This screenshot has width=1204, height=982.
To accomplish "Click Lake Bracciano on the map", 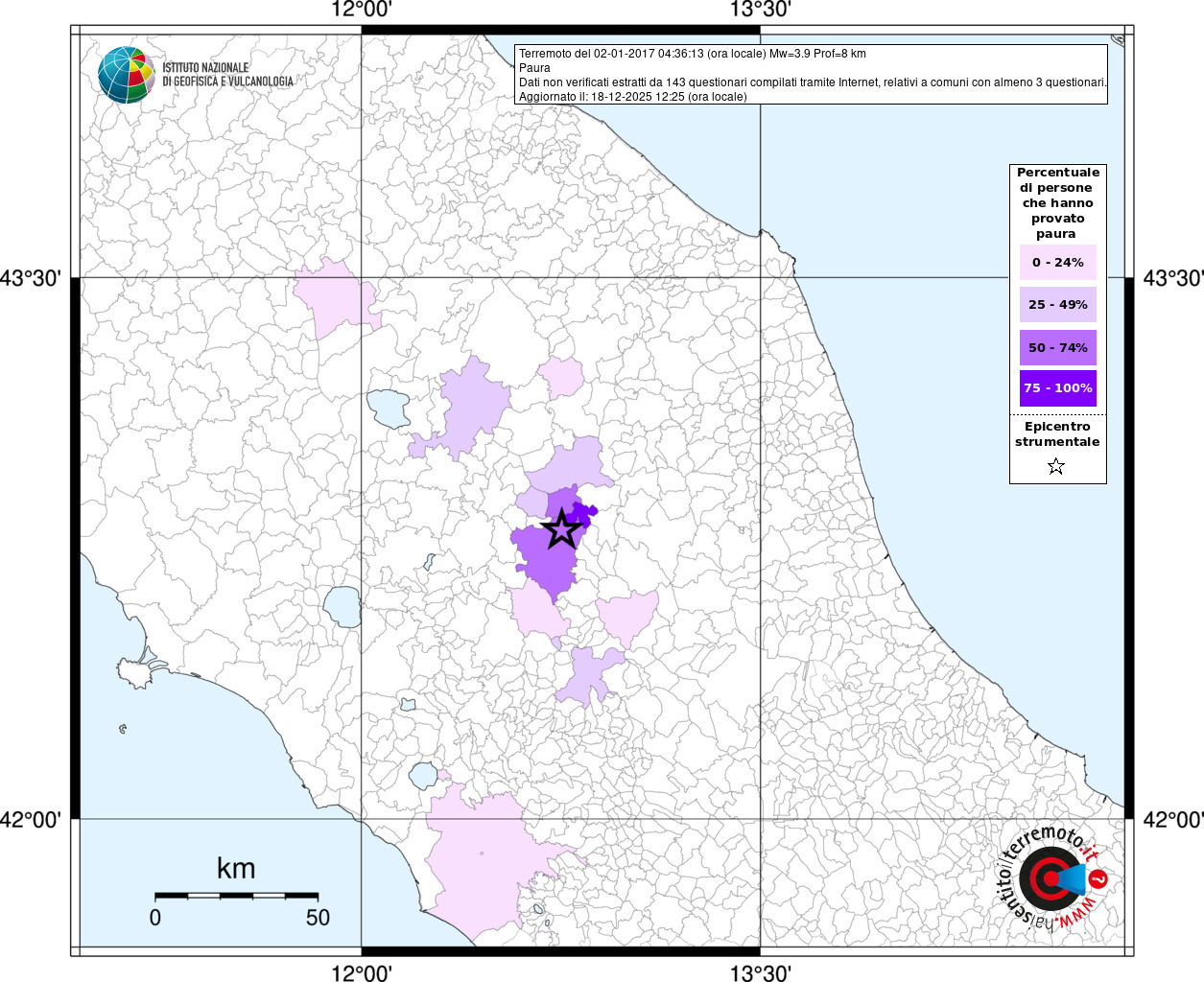I will (x=423, y=775).
